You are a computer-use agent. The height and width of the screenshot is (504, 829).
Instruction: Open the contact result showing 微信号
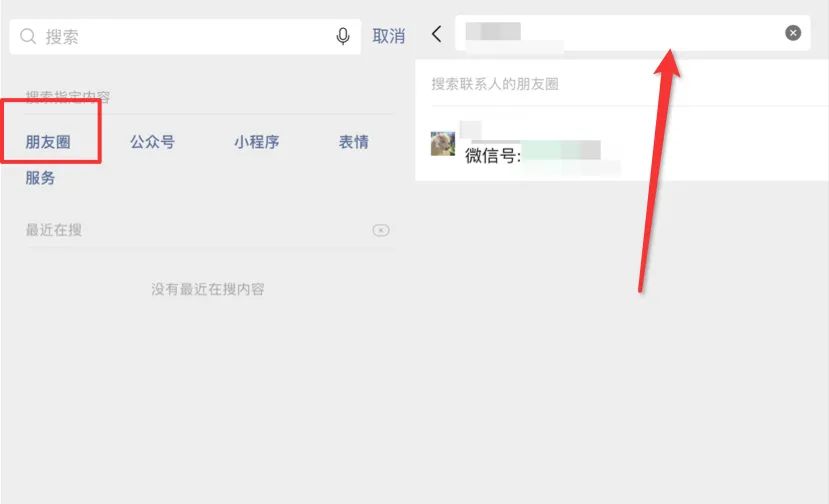pos(622,143)
